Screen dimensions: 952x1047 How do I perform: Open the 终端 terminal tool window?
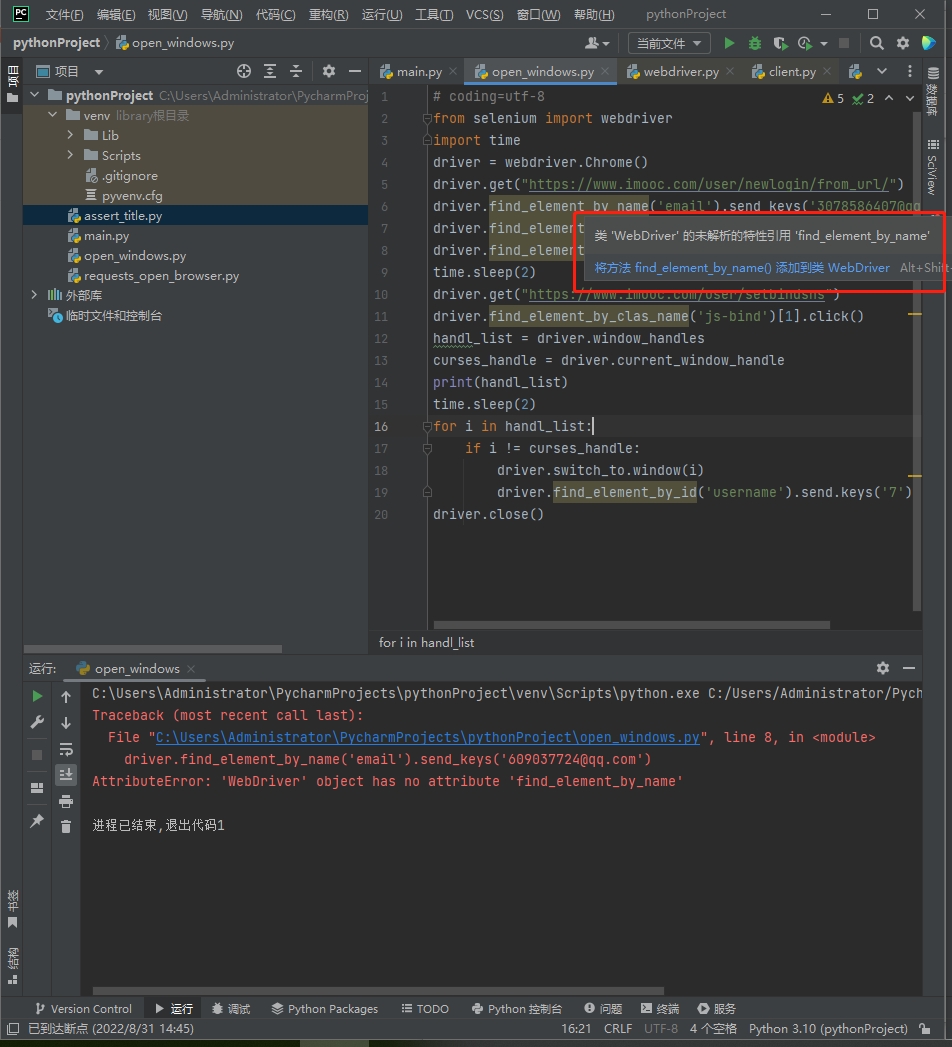coord(660,1008)
